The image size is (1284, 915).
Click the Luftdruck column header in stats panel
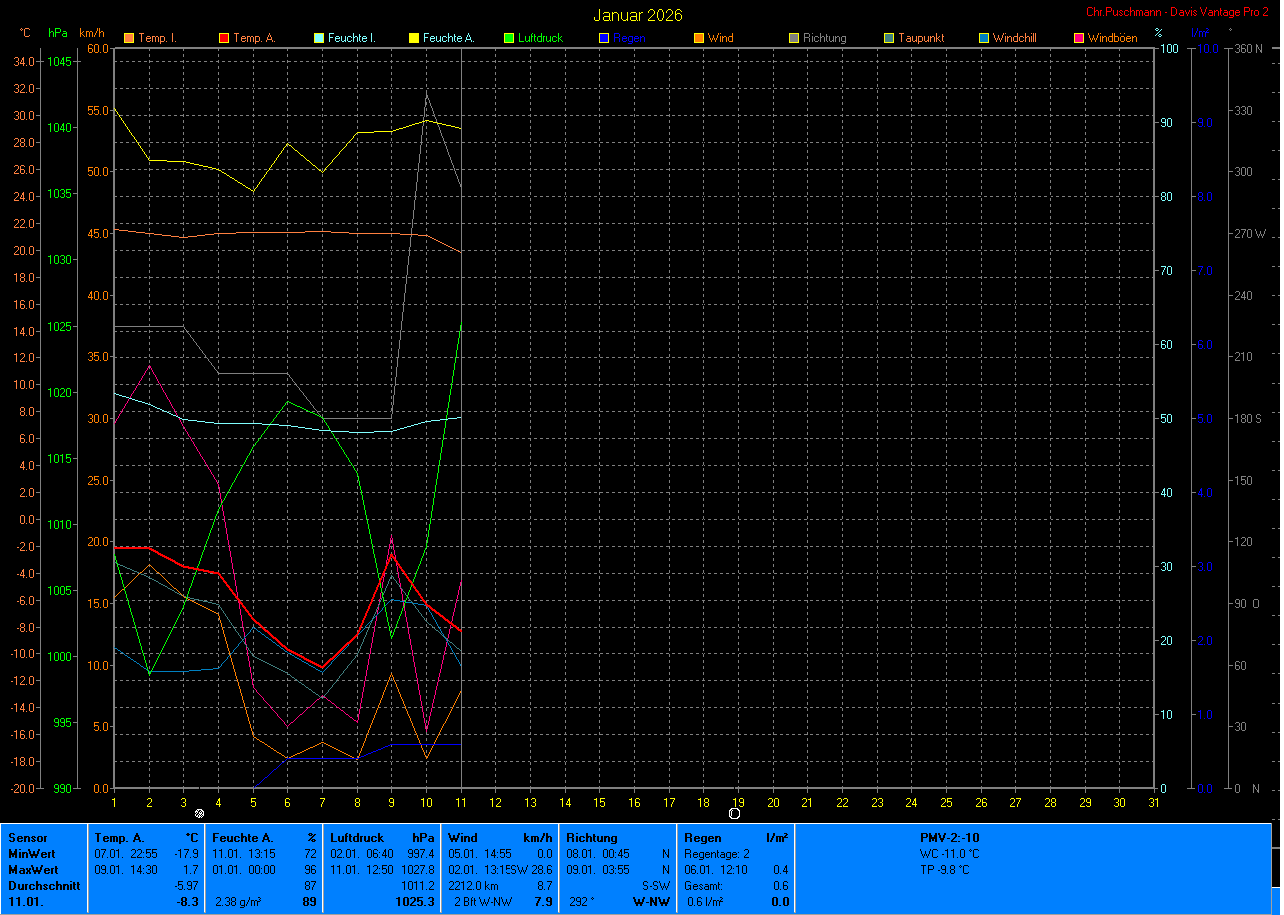(357, 838)
